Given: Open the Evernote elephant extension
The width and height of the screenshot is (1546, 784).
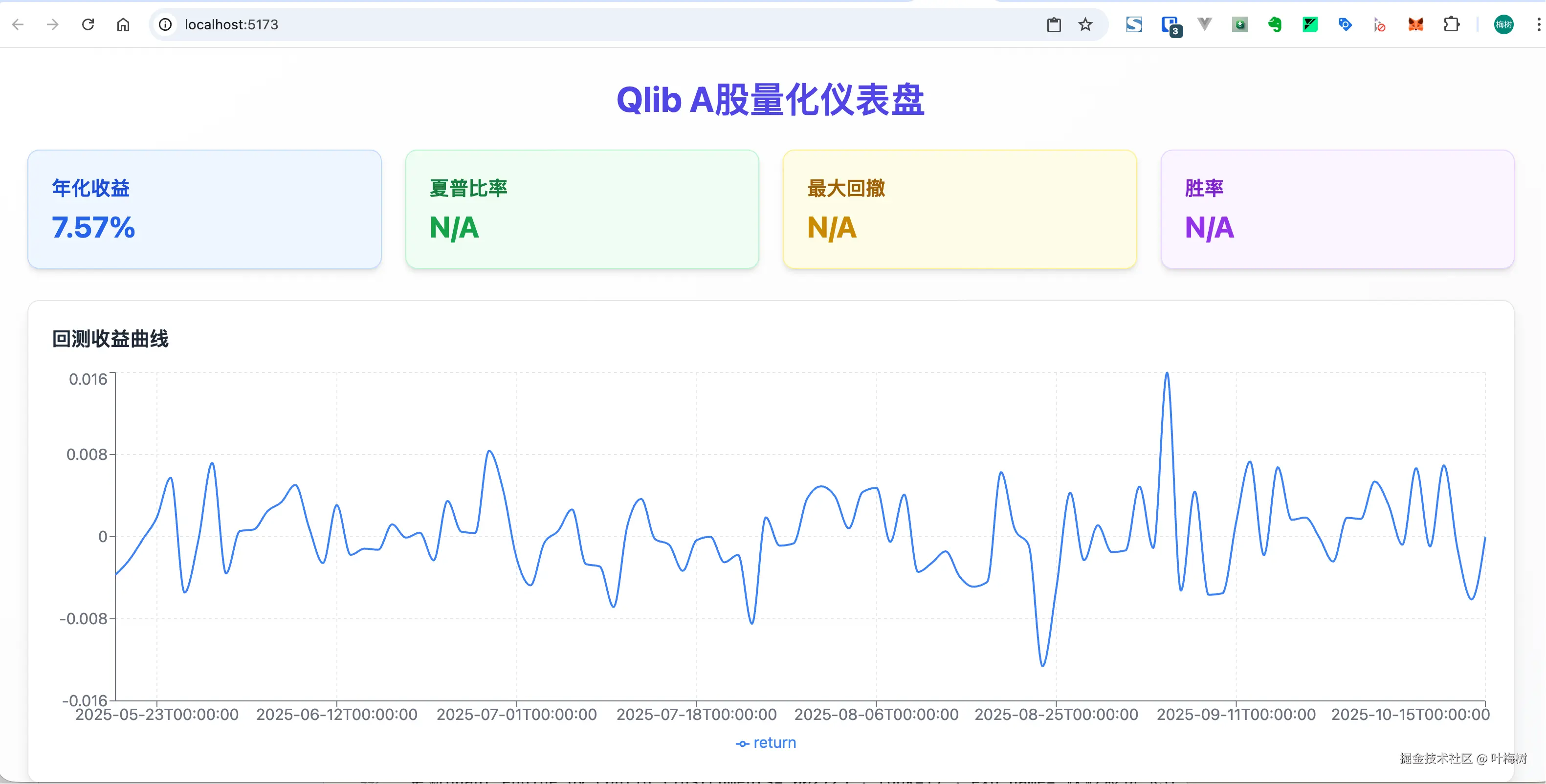Looking at the screenshot, I should pos(1275,24).
